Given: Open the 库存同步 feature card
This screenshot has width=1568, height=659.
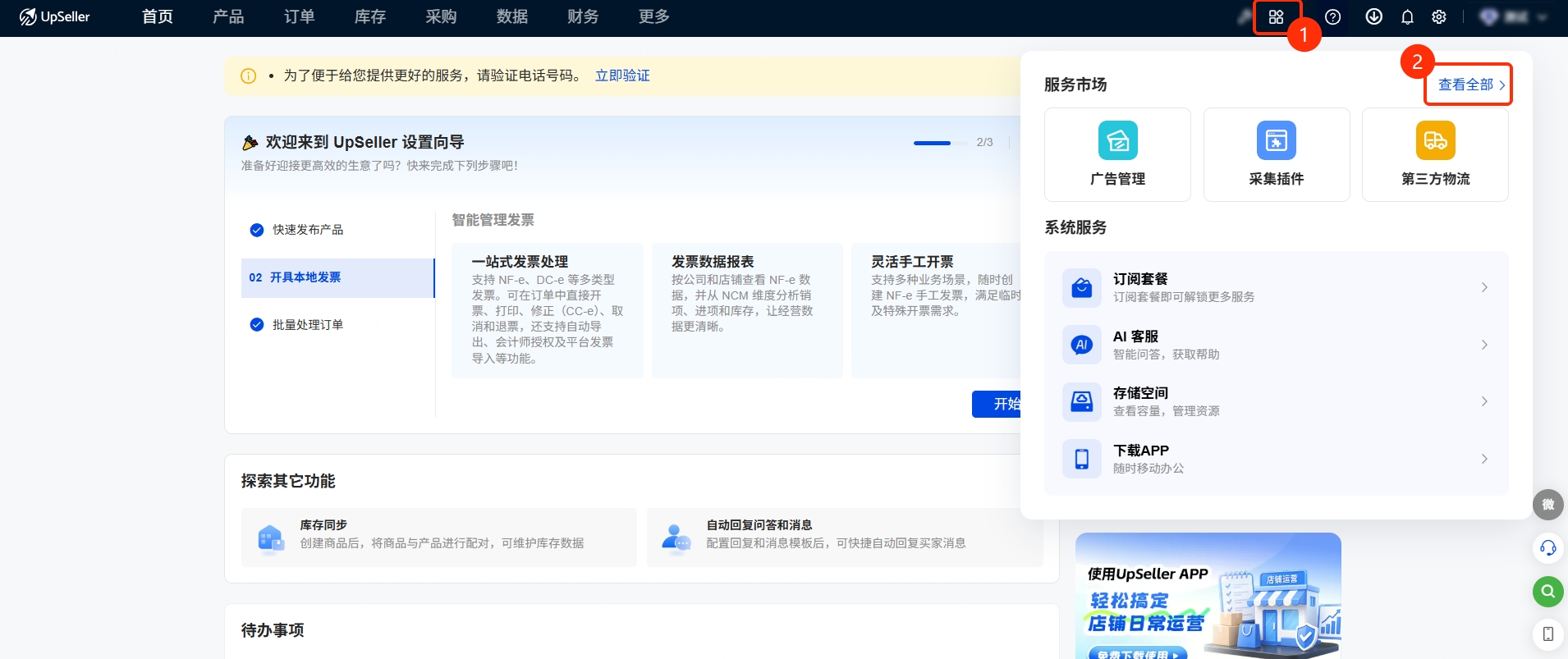Looking at the screenshot, I should point(439,538).
